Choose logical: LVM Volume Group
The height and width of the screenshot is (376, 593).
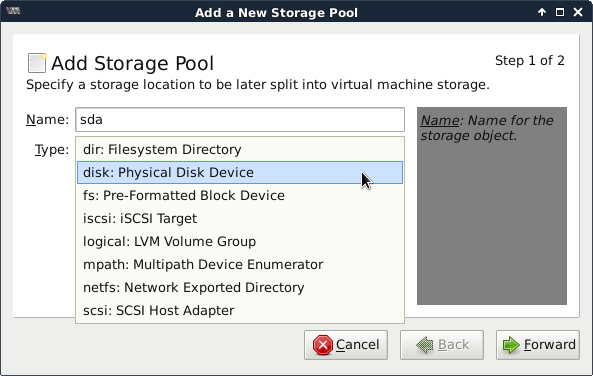click(x=240, y=242)
